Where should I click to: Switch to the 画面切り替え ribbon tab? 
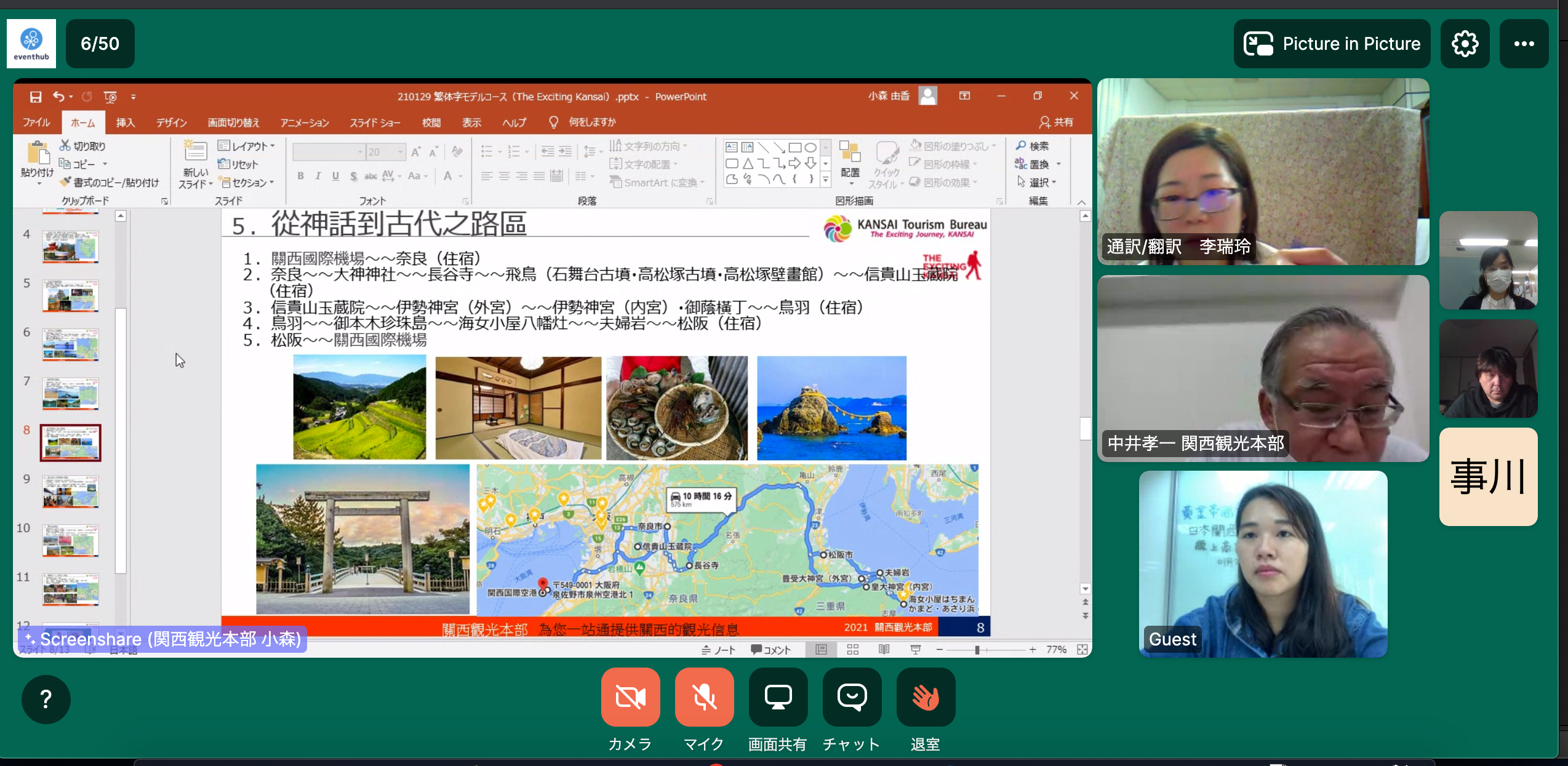tap(234, 122)
